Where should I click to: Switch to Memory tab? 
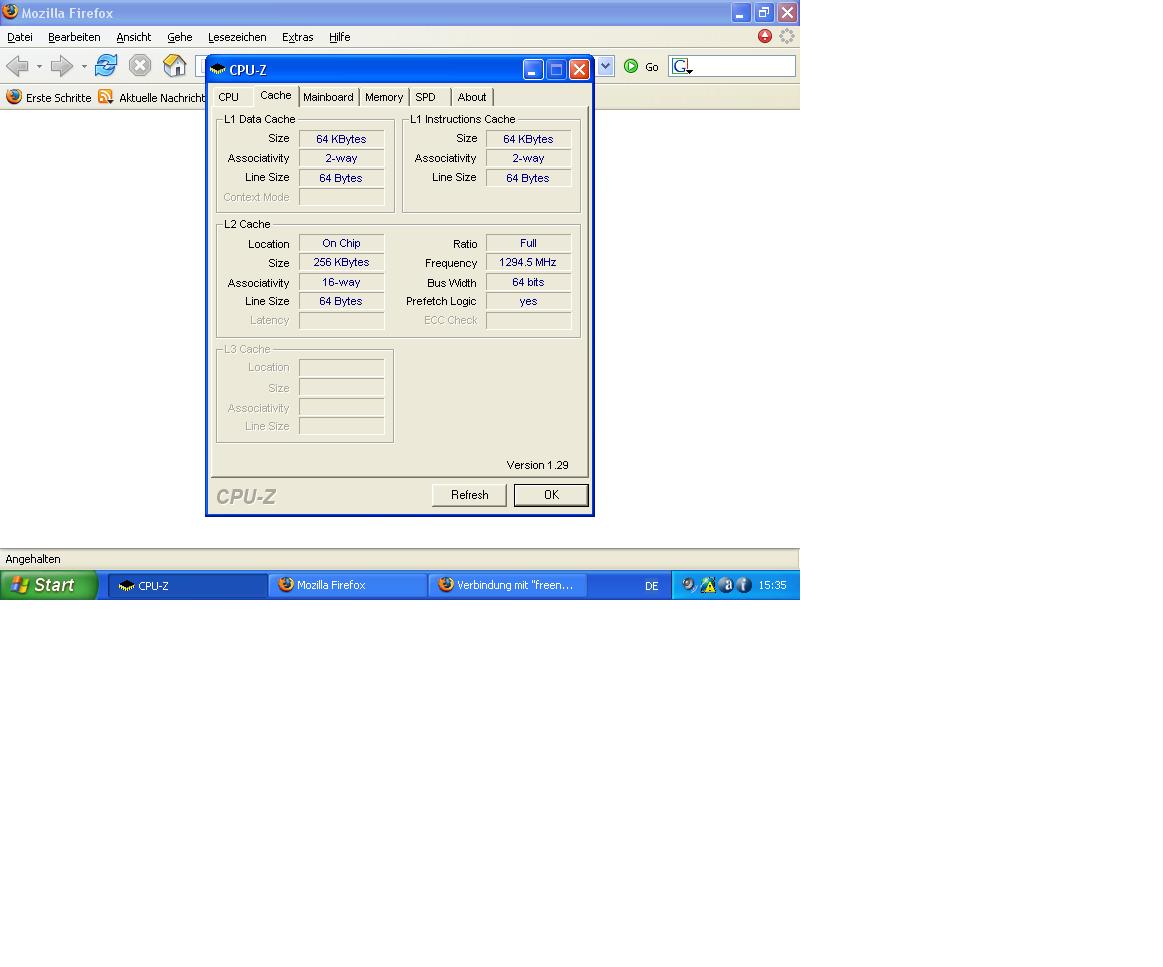click(384, 97)
